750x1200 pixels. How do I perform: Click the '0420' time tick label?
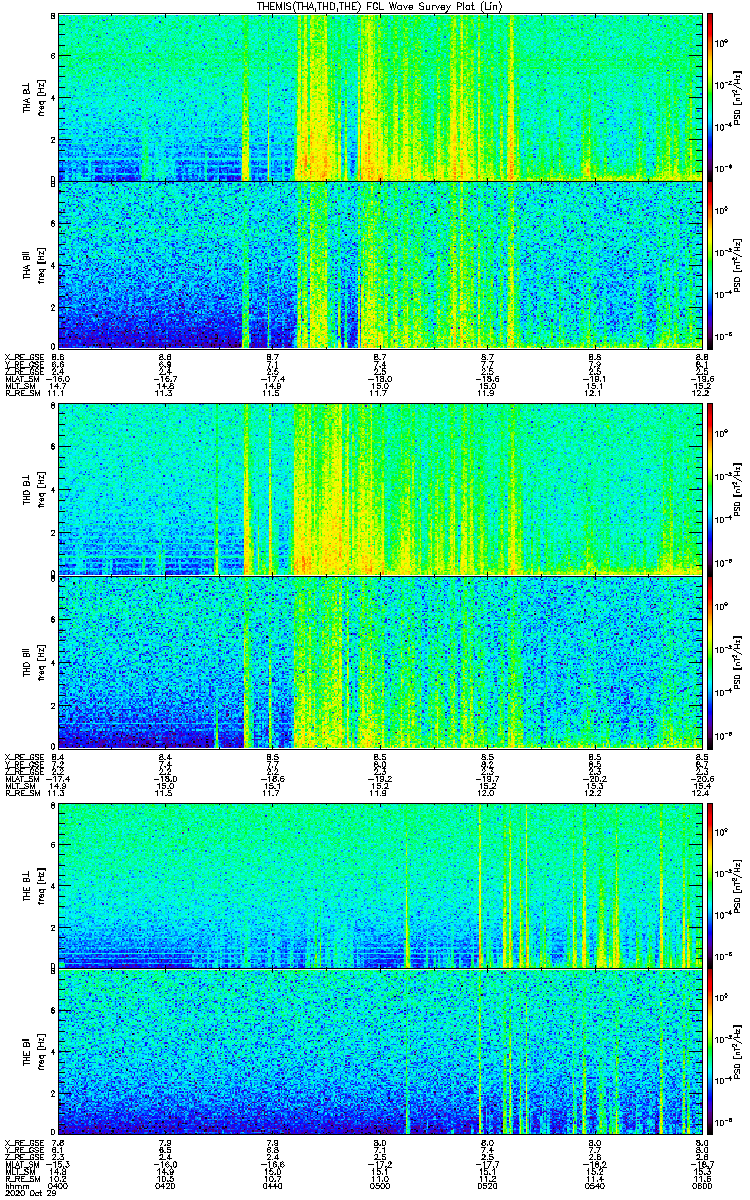point(166,1185)
